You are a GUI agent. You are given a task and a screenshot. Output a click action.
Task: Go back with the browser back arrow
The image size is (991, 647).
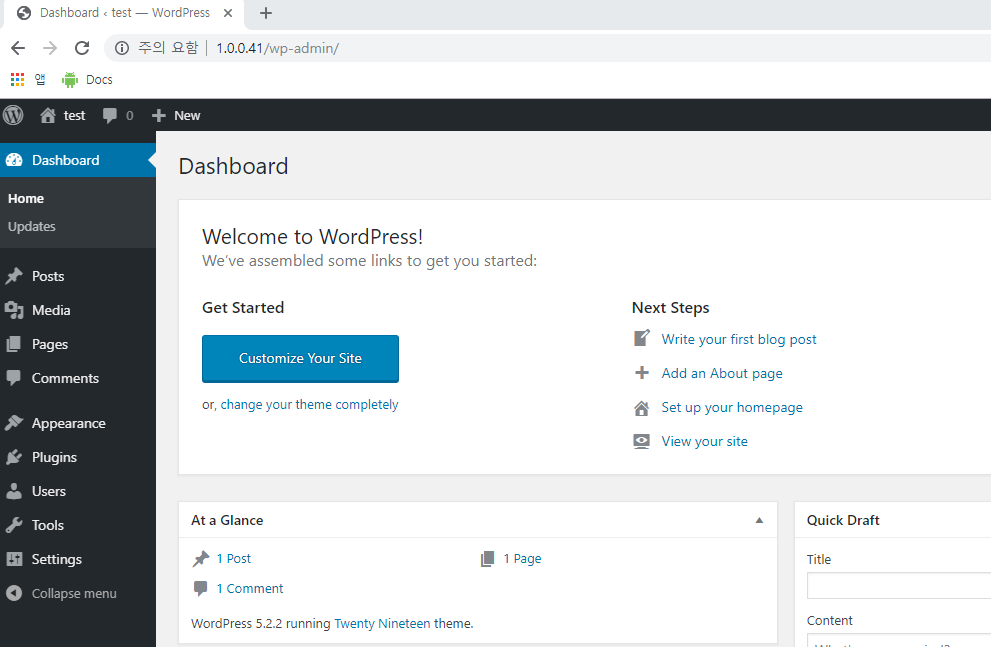(x=18, y=48)
